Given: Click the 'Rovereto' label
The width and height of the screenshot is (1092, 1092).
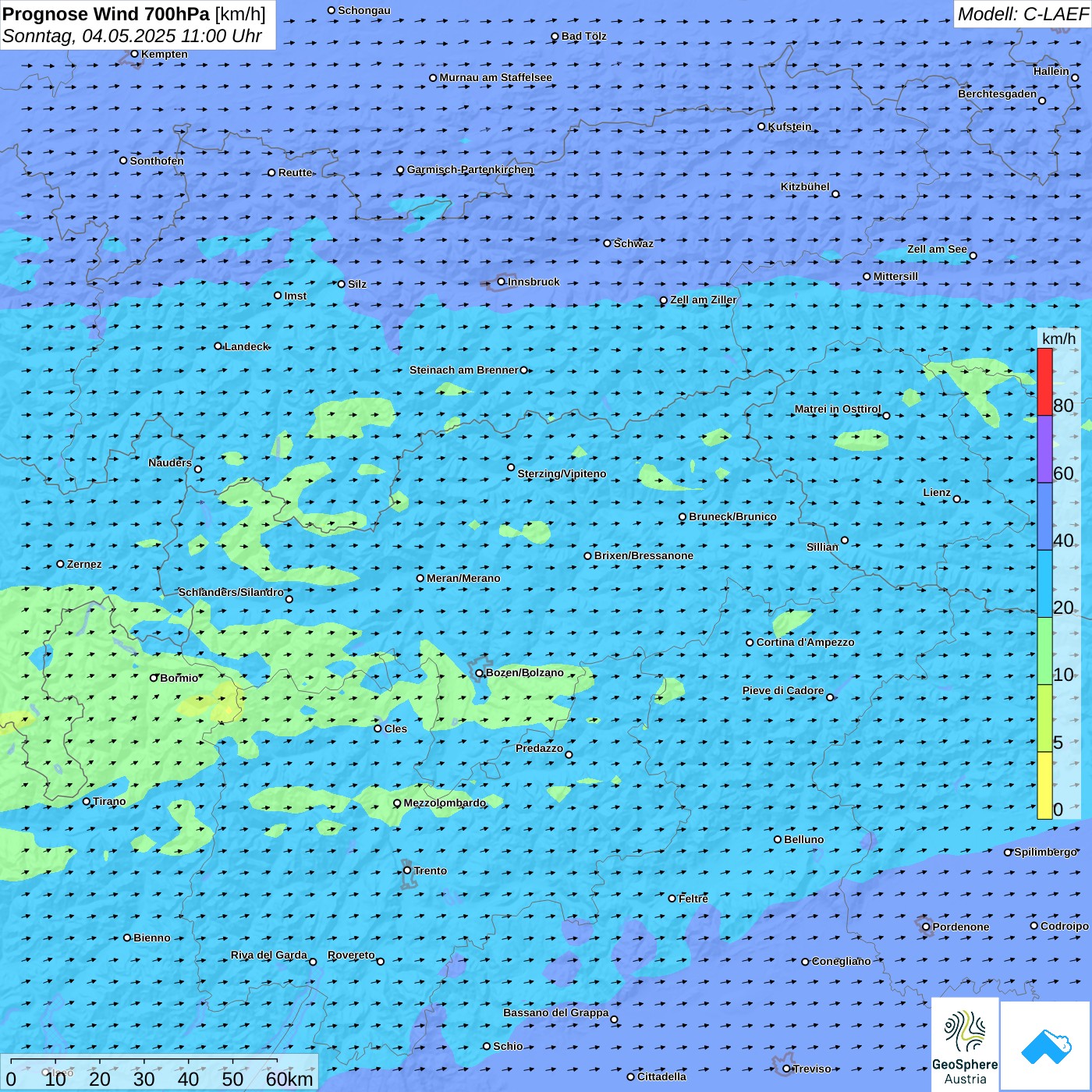Looking at the screenshot, I should coord(351,955).
